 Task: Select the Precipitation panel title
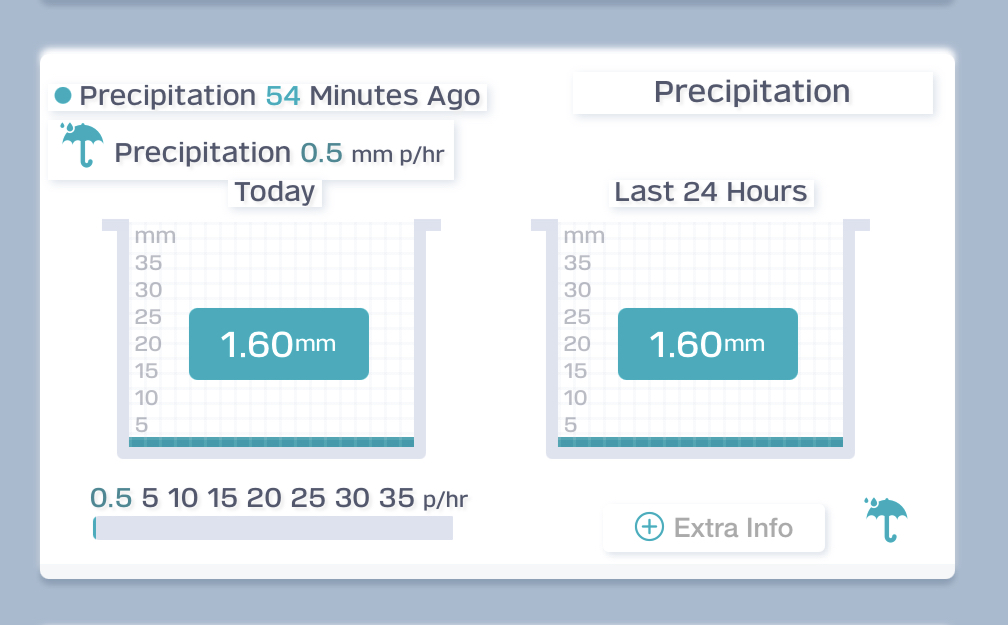tap(752, 92)
